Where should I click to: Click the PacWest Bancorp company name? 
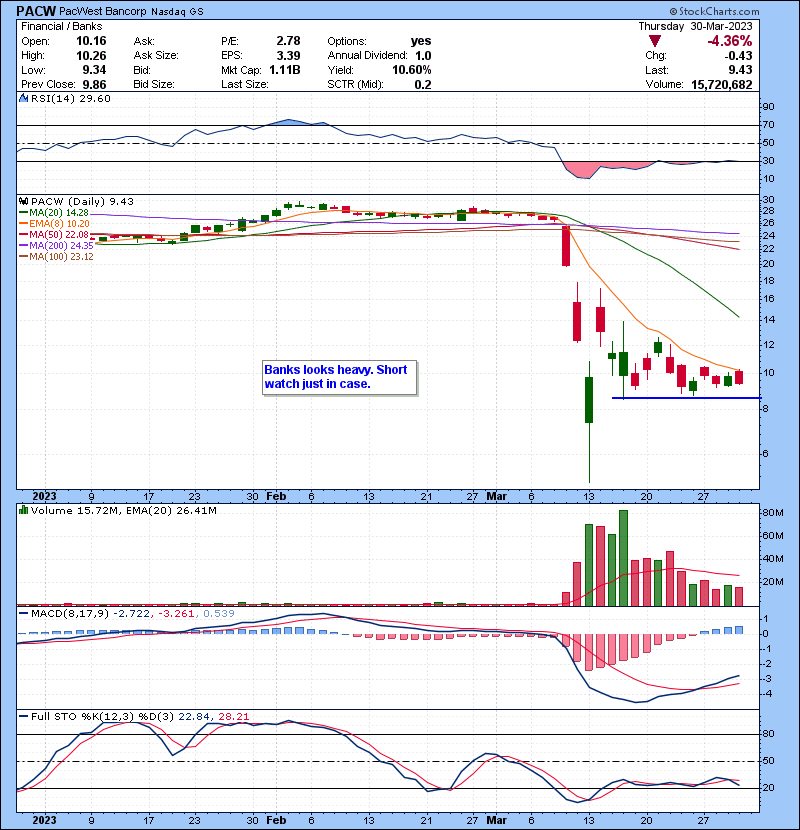point(103,11)
